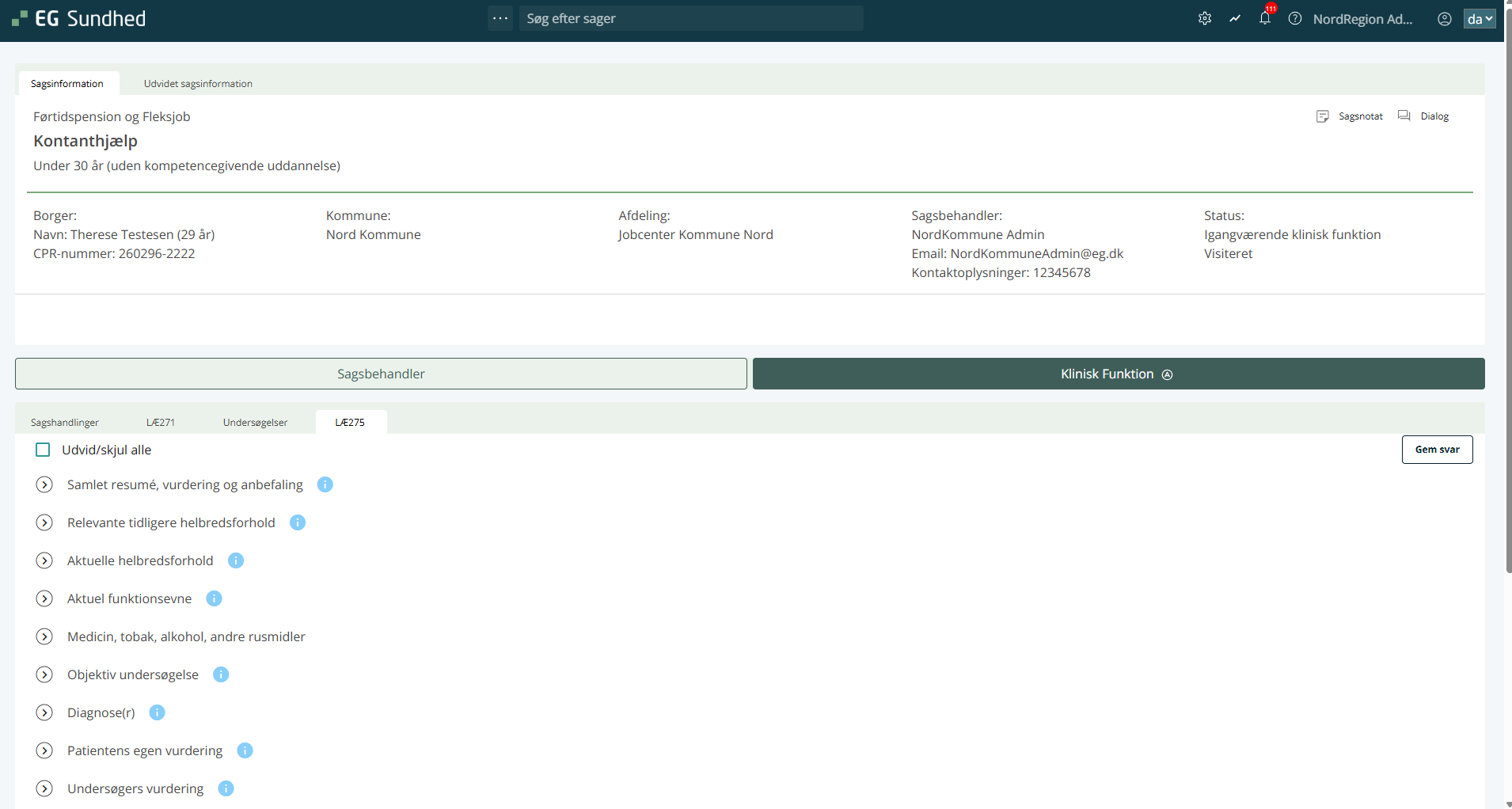
Task: Click the Søg efter sager search field
Action: coord(689,18)
